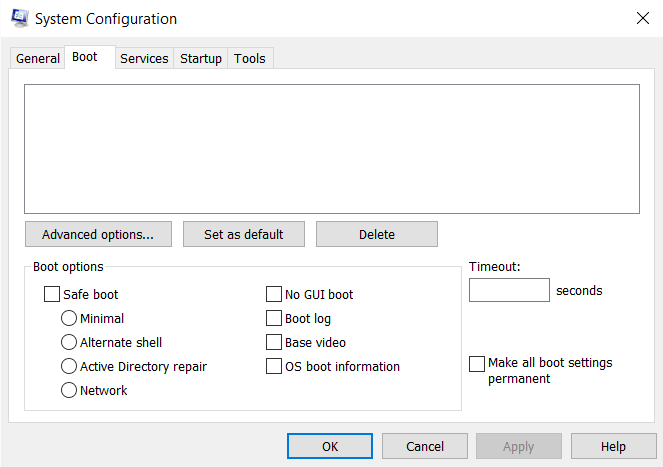Tick the No GUI boot checkbox
Viewport: 663px width, 467px height.
tap(274, 294)
